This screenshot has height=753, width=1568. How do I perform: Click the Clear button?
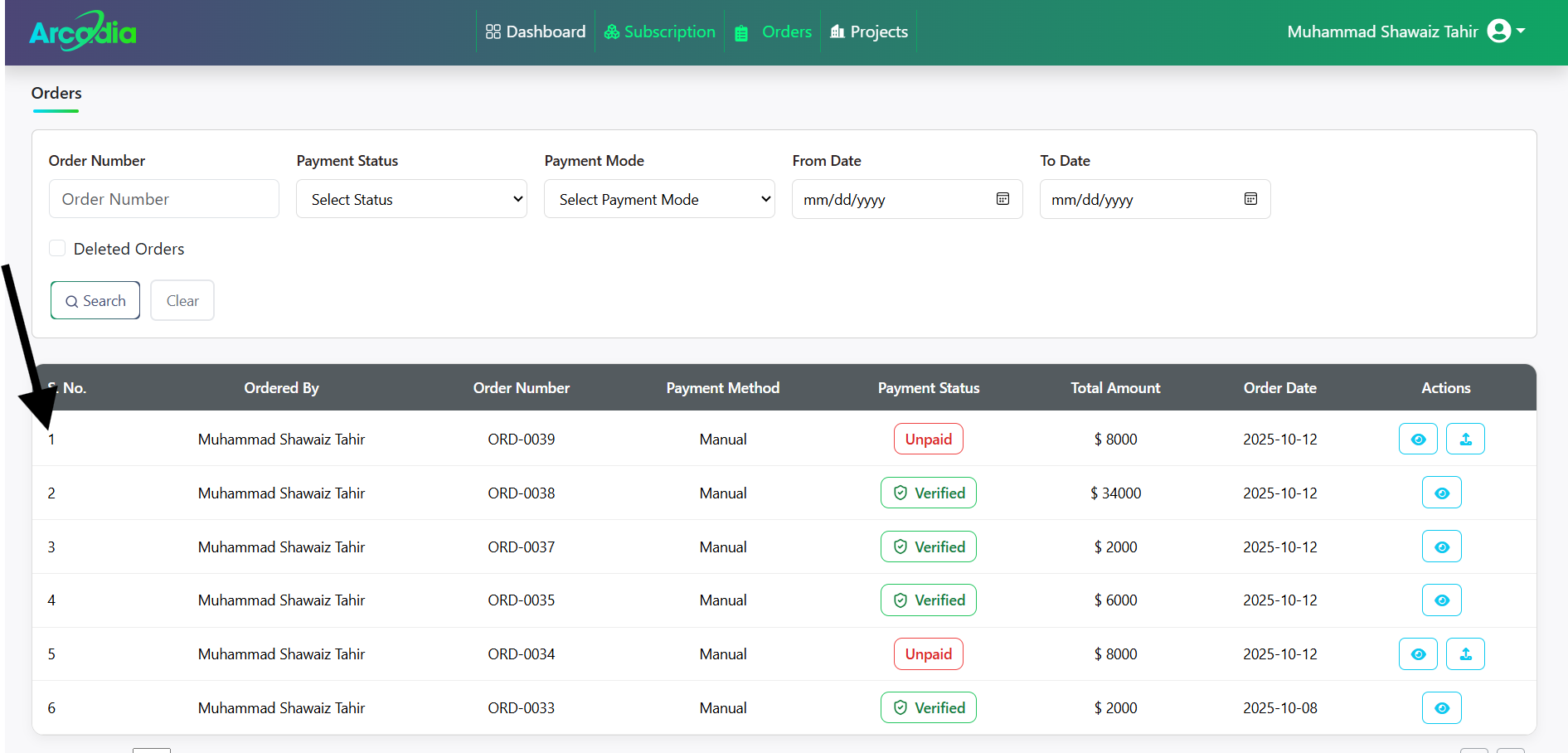click(x=182, y=300)
